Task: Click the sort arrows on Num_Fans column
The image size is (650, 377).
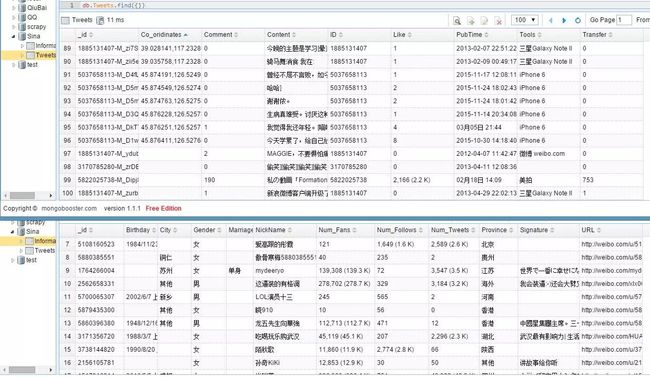Action: (x=354, y=230)
